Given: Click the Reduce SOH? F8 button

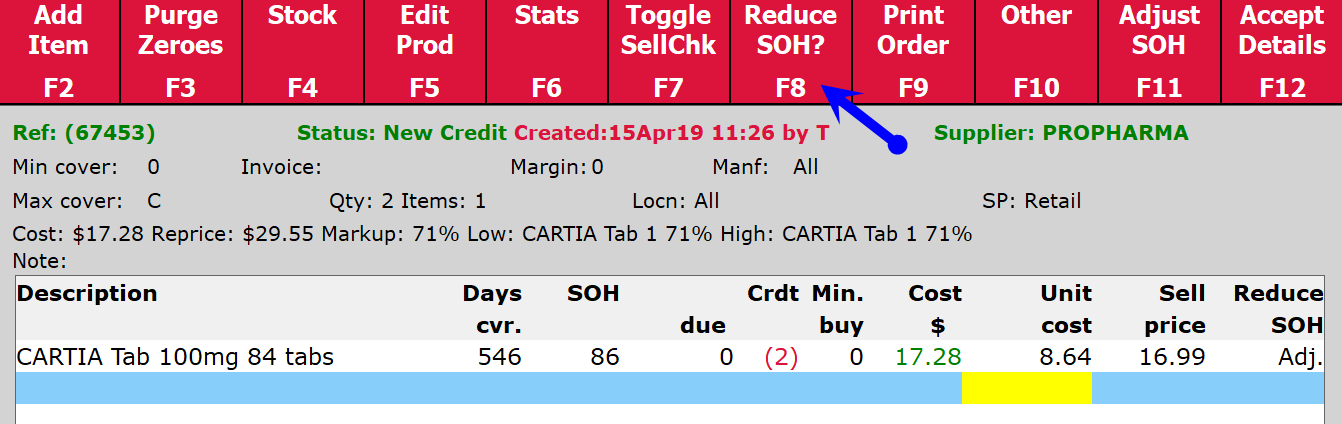Looking at the screenshot, I should click(x=791, y=51).
